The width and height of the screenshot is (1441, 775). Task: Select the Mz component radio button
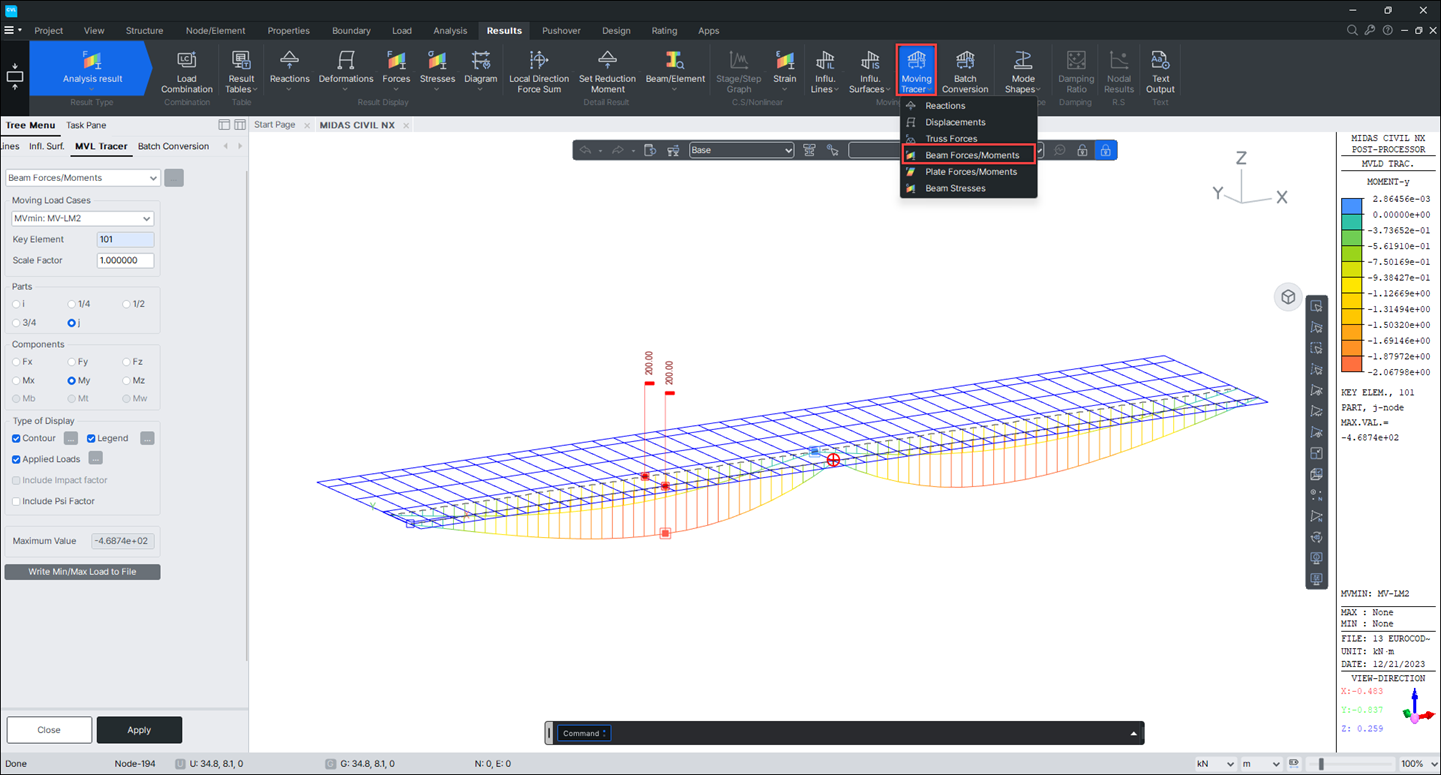(126, 381)
